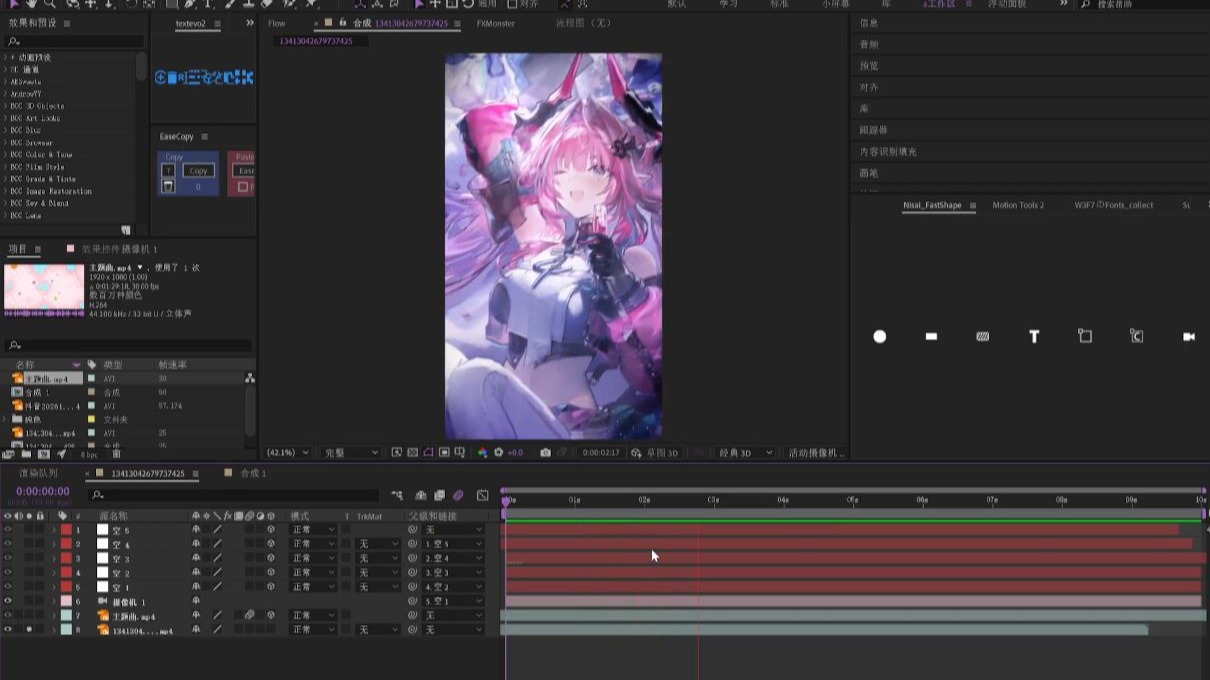Click the hatched solid icon in Nisai_FastShape
The height and width of the screenshot is (680, 1210).
click(983, 337)
